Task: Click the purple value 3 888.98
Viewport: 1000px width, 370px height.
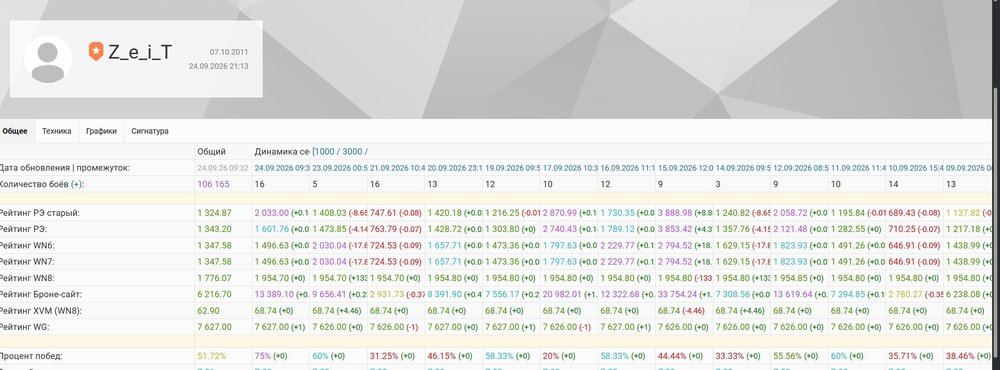Action: coord(675,213)
